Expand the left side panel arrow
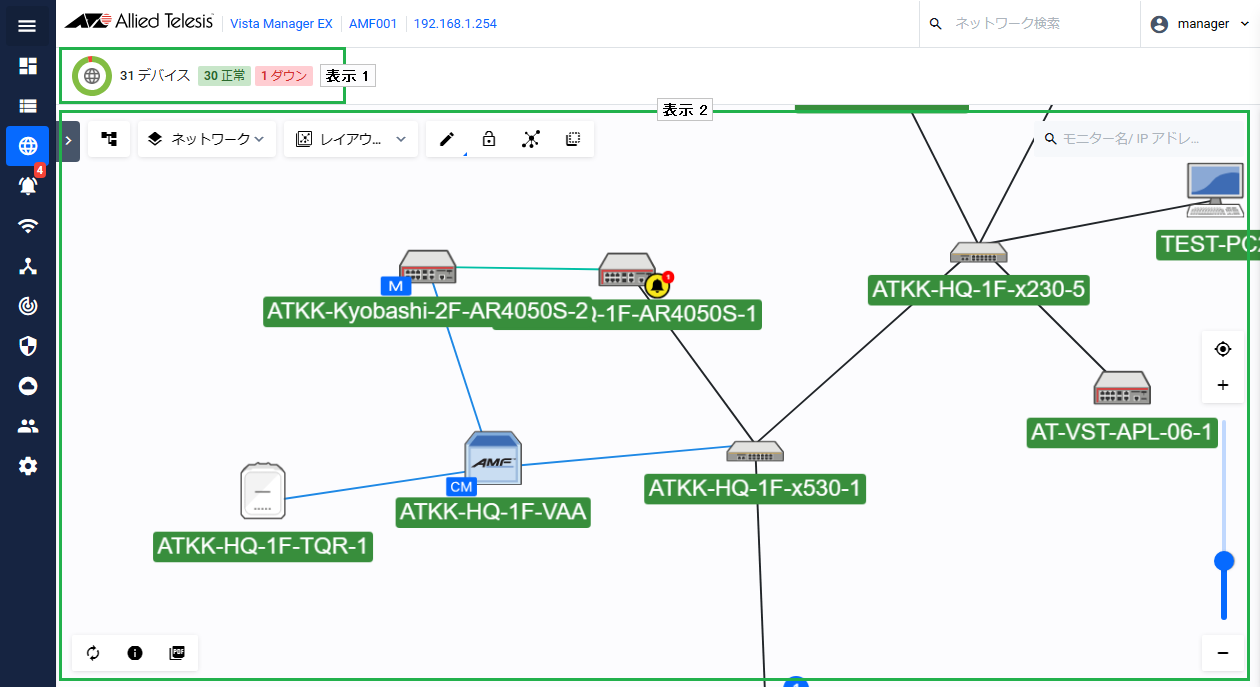 pyautogui.click(x=68, y=141)
